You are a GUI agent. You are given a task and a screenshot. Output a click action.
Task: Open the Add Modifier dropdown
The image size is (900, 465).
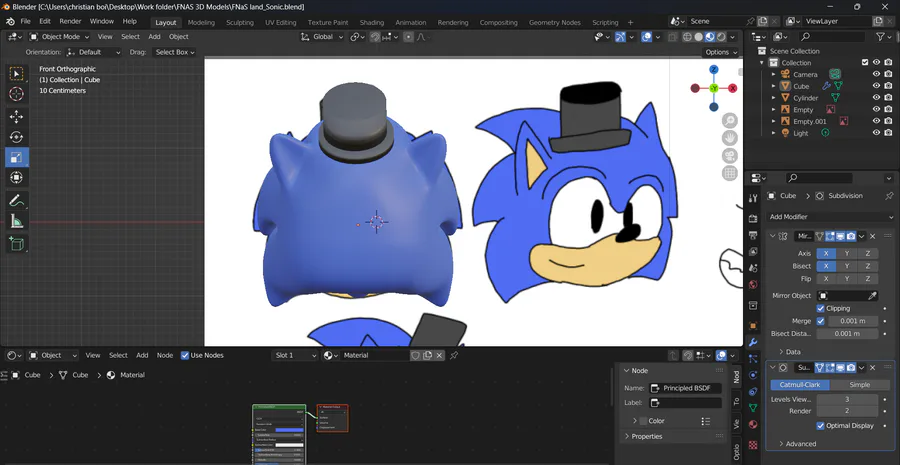coord(830,217)
